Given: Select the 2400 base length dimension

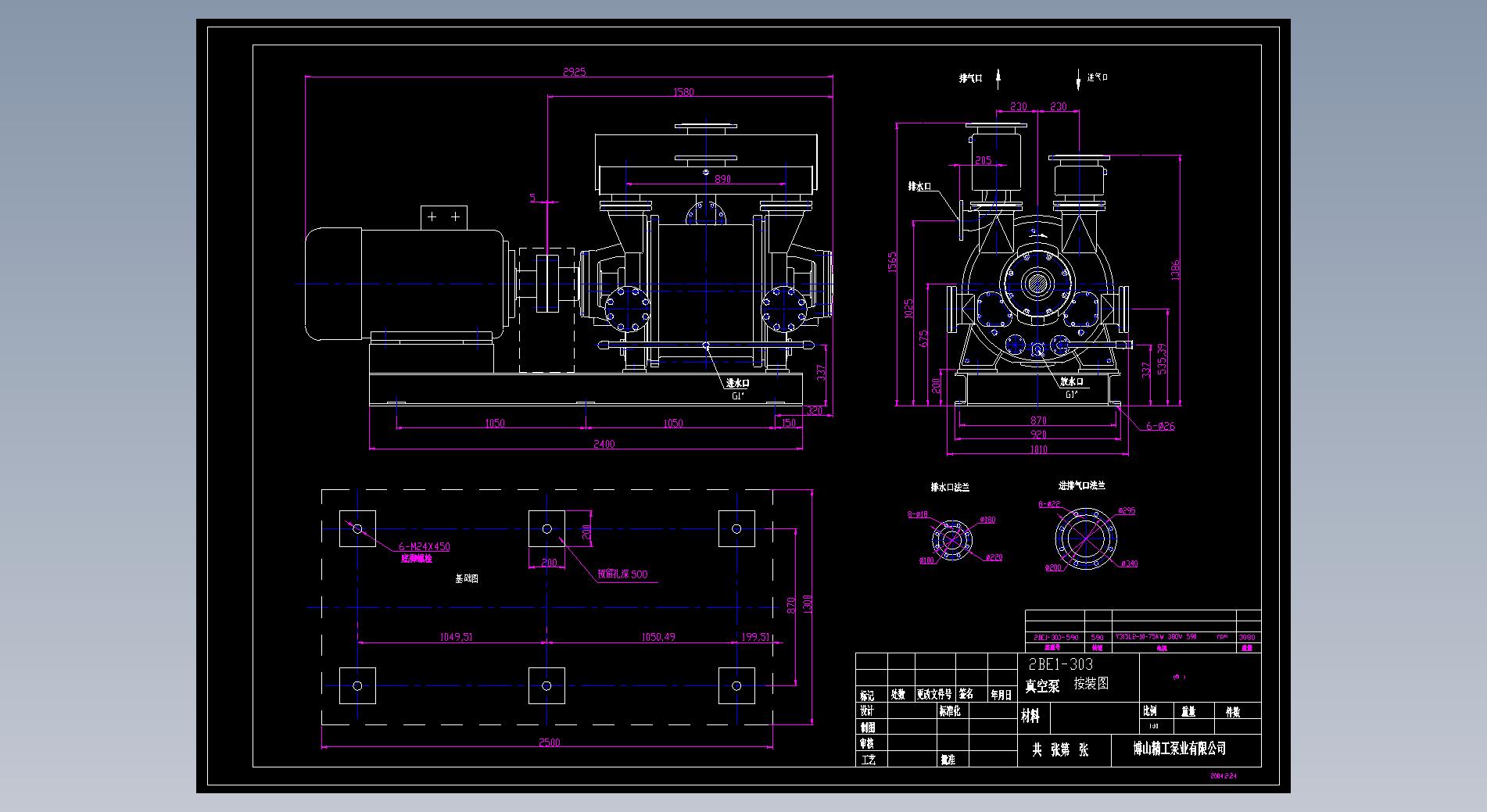Looking at the screenshot, I should click(x=604, y=444).
